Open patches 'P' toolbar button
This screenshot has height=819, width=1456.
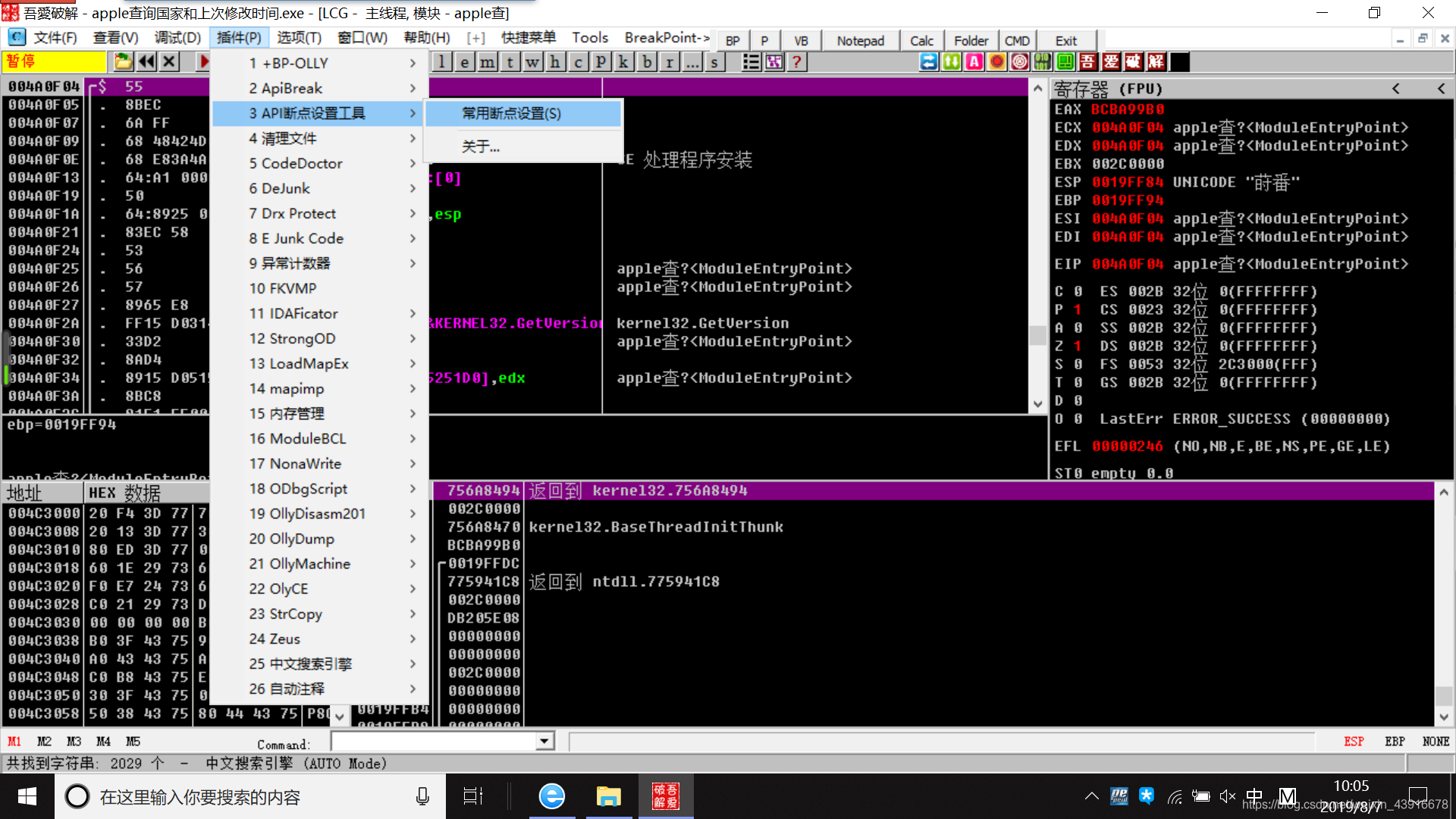601,62
